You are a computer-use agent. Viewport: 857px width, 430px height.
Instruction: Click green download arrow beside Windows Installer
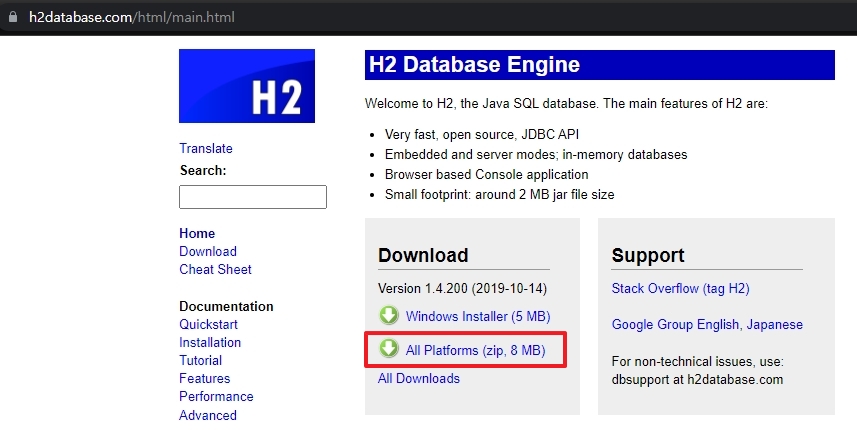pyautogui.click(x=389, y=316)
